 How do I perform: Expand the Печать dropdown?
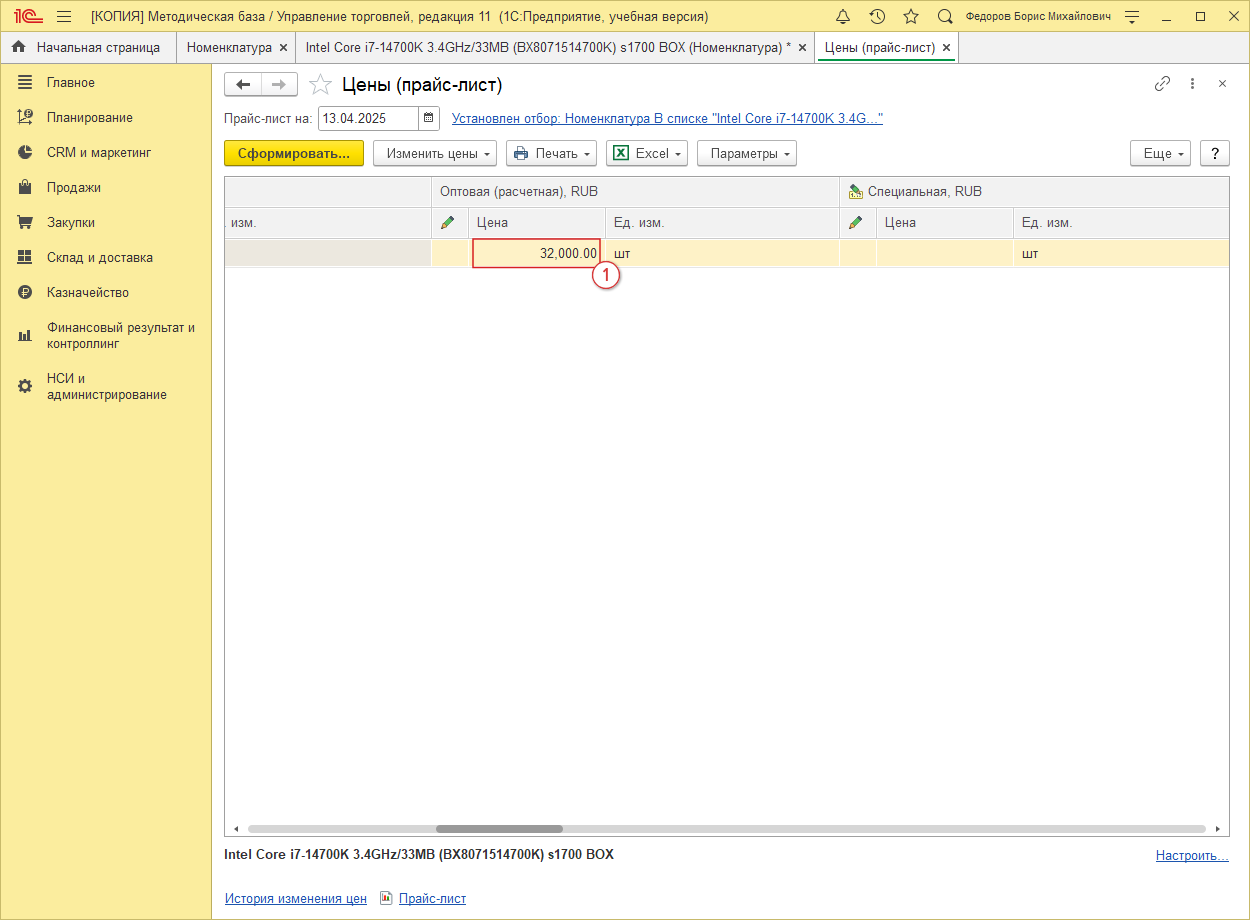(551, 154)
